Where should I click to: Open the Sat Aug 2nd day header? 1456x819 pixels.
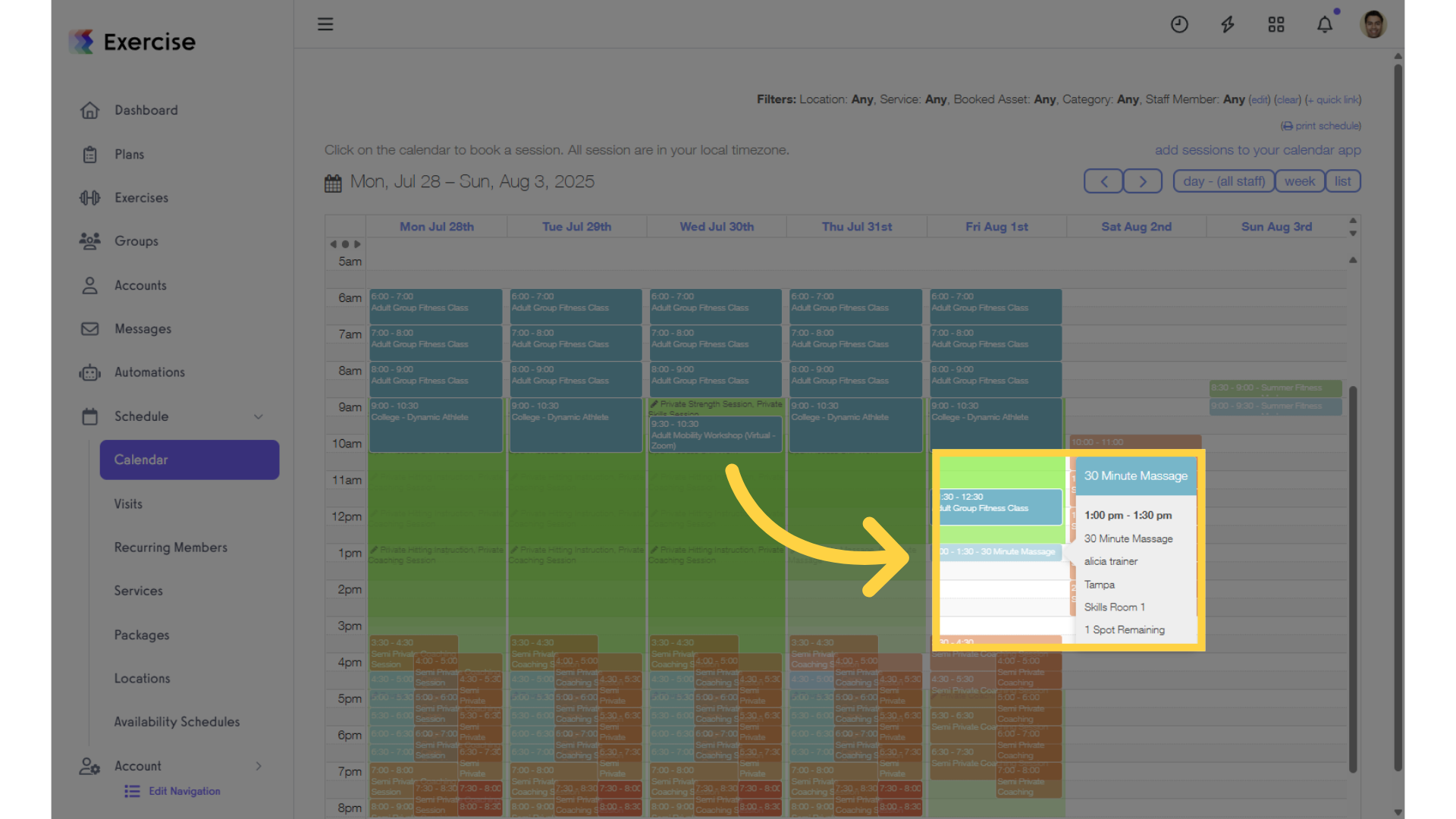point(1136,227)
